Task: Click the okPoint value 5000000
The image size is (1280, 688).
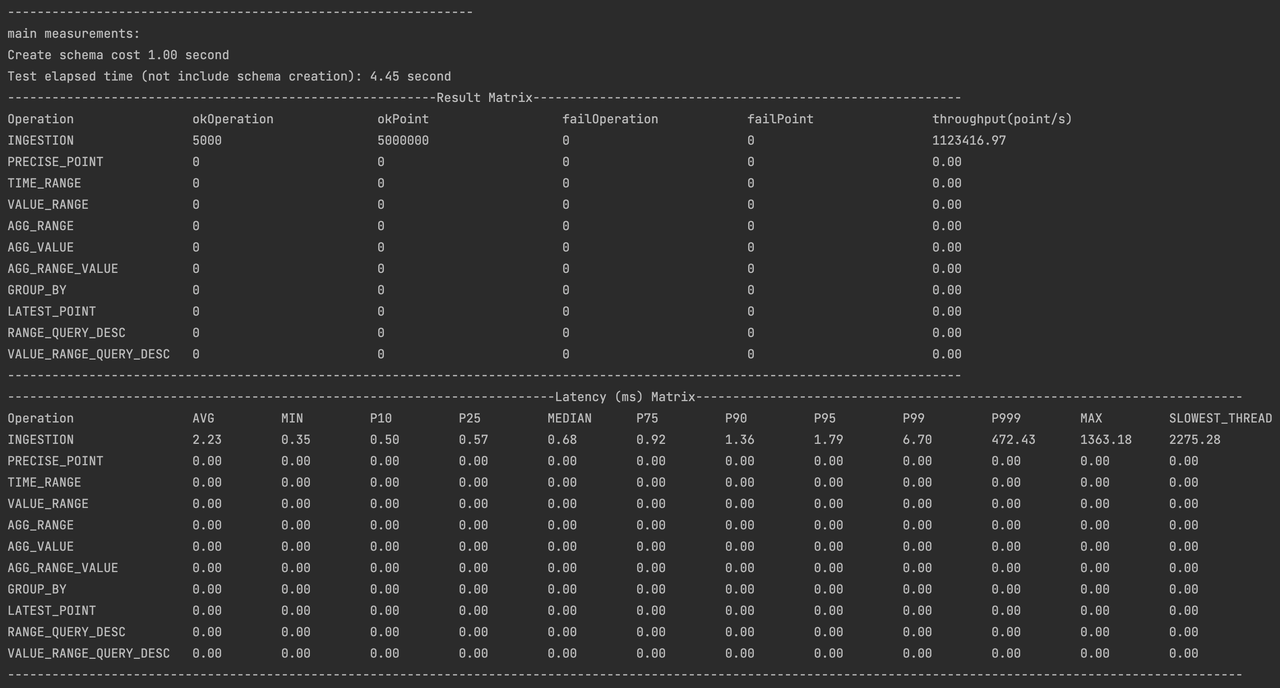Action: [403, 141]
